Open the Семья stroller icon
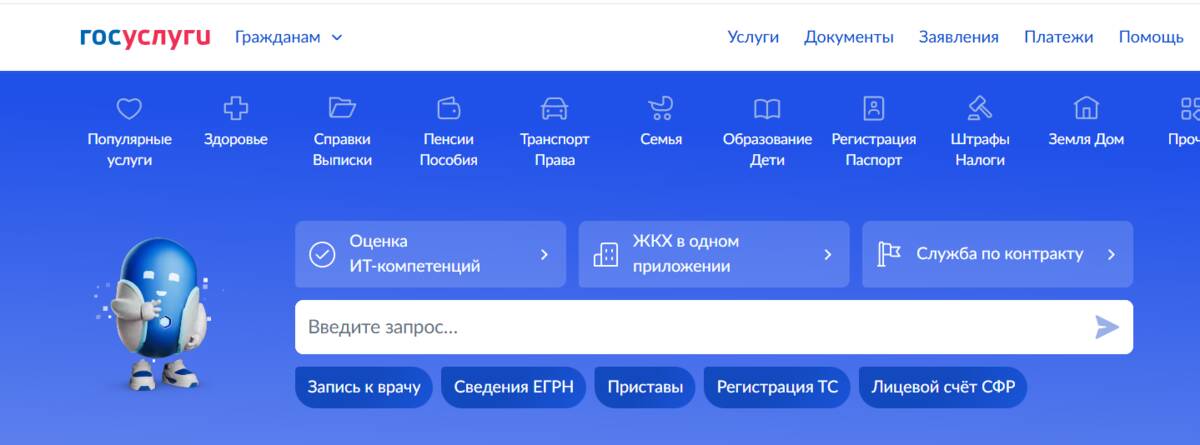This screenshot has height=445, width=1200. (661, 108)
